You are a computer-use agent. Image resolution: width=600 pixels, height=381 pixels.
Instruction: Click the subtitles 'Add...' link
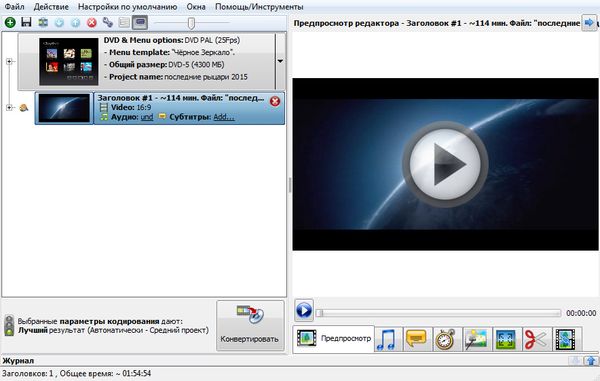click(224, 117)
